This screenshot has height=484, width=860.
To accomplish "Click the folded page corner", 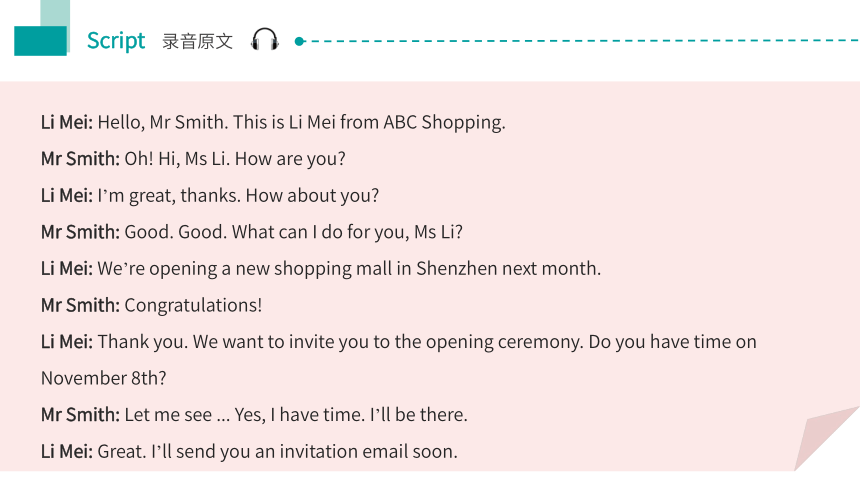I will tap(827, 438).
